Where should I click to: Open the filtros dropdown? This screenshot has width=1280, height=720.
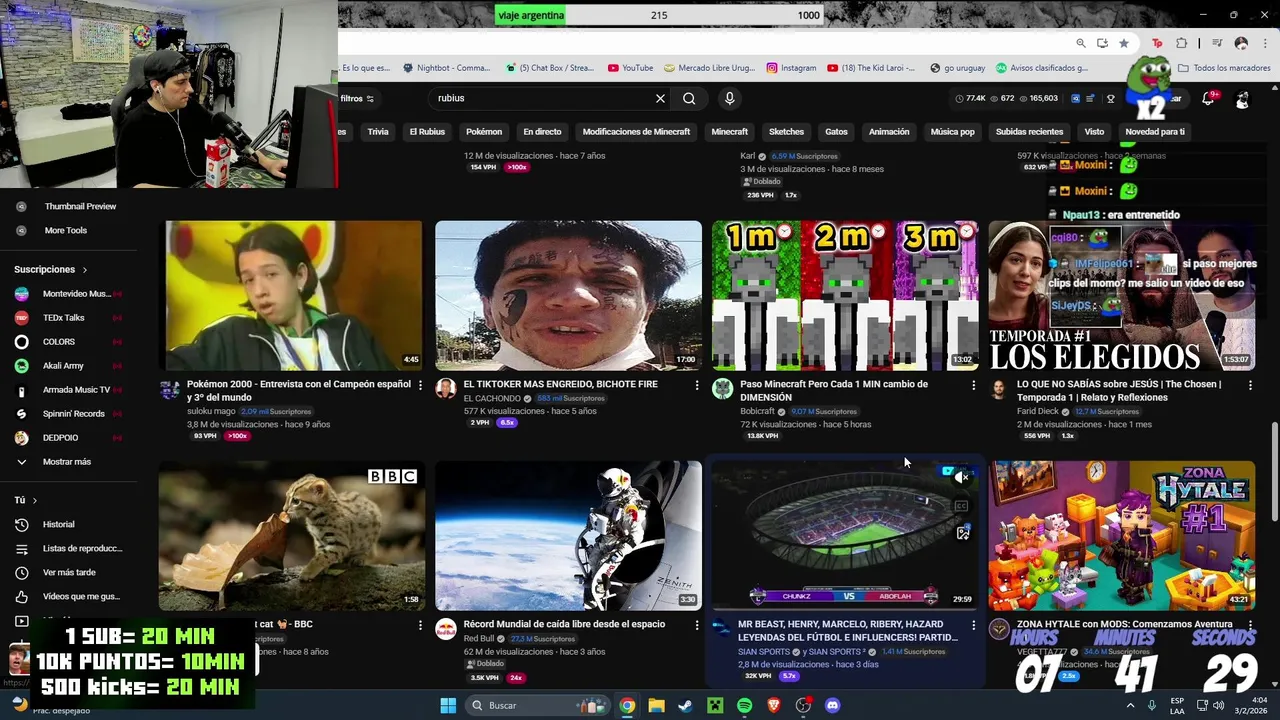coord(357,98)
